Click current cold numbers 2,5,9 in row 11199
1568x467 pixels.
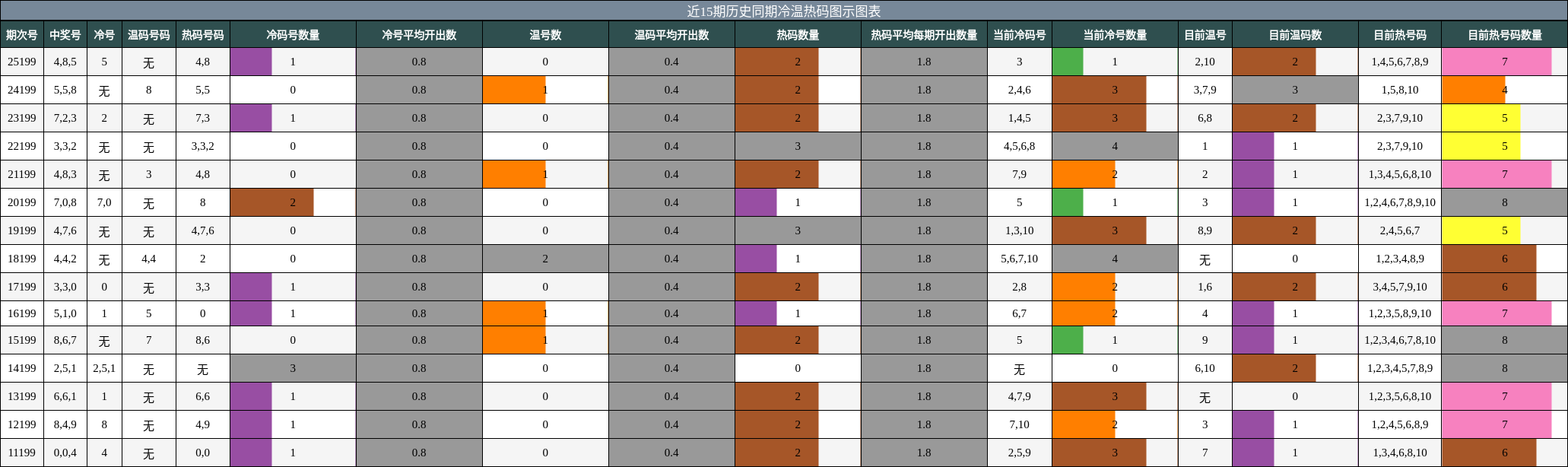(x=1020, y=453)
